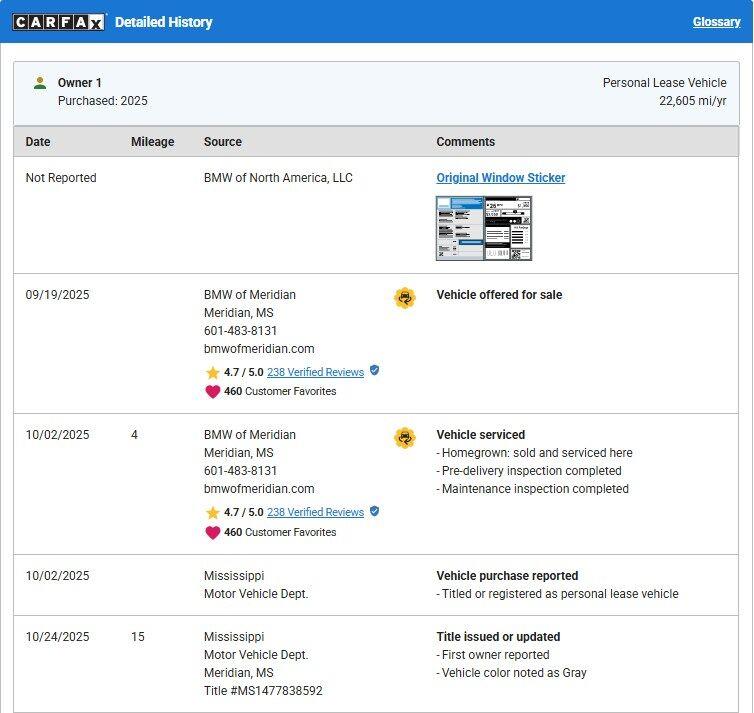
Task: Click bmwofmeridian.com in 10/02/2025 row
Action: (x=259, y=489)
